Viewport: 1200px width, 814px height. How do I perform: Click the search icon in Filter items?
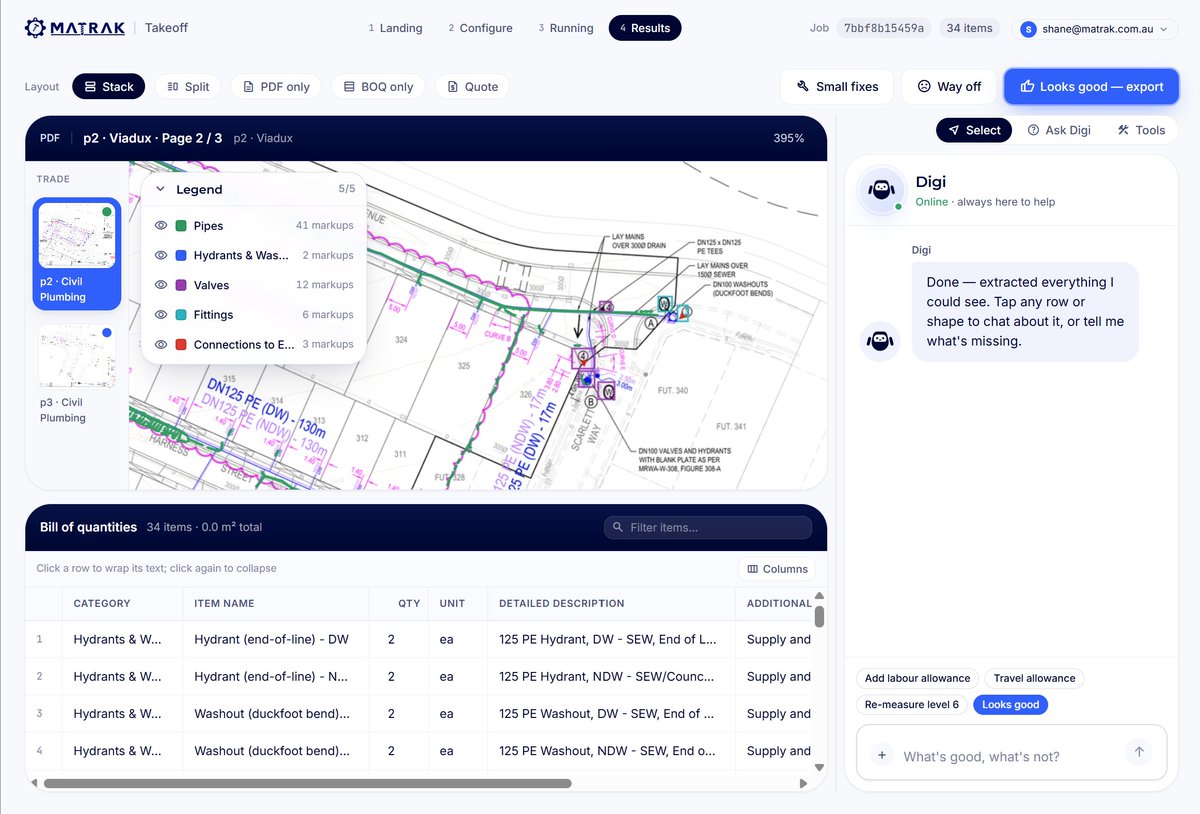pyautogui.click(x=618, y=527)
